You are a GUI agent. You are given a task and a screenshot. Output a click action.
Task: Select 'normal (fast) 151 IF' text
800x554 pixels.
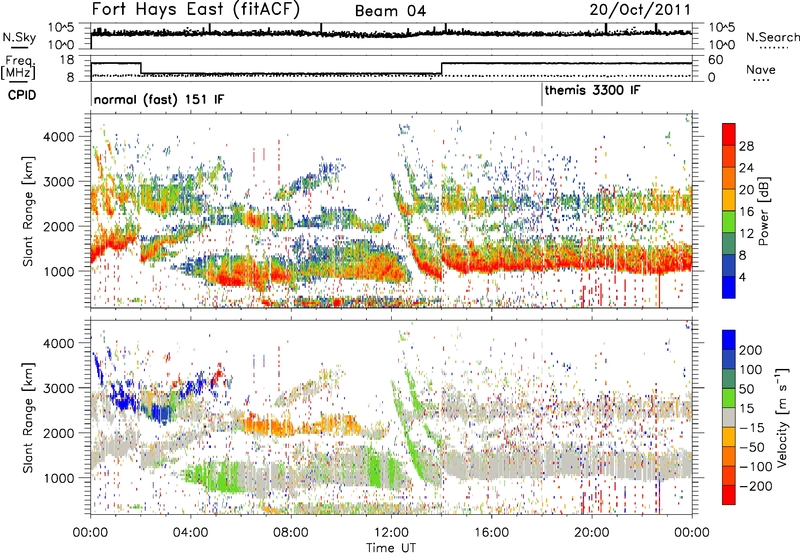coord(159,99)
